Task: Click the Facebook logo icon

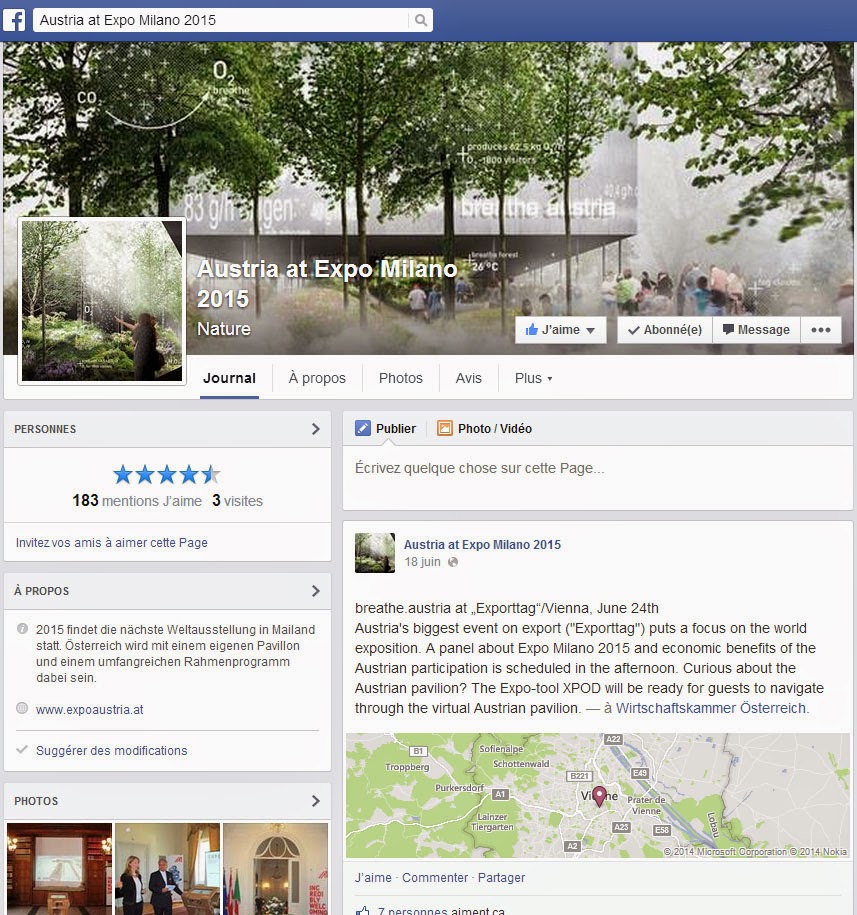Action: click(x=14, y=20)
